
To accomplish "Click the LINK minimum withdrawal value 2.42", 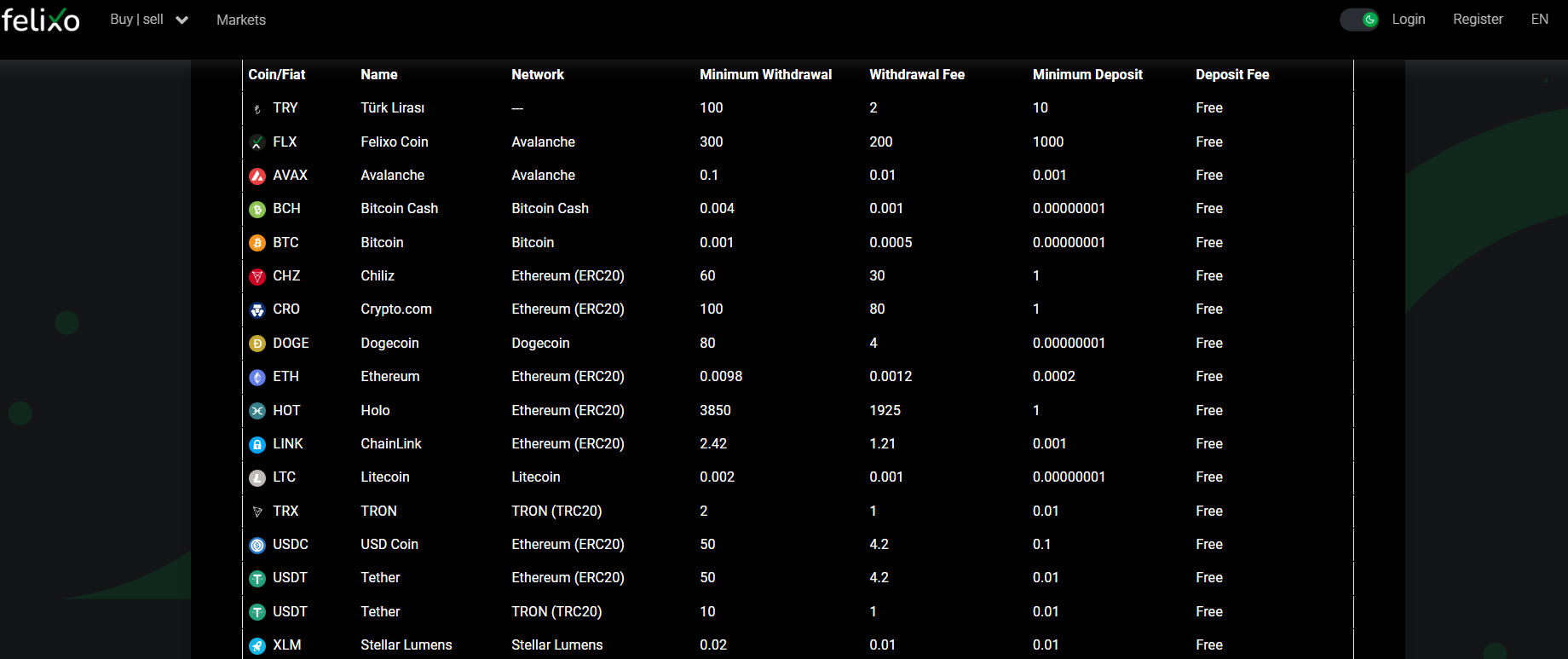I will tap(713, 443).
